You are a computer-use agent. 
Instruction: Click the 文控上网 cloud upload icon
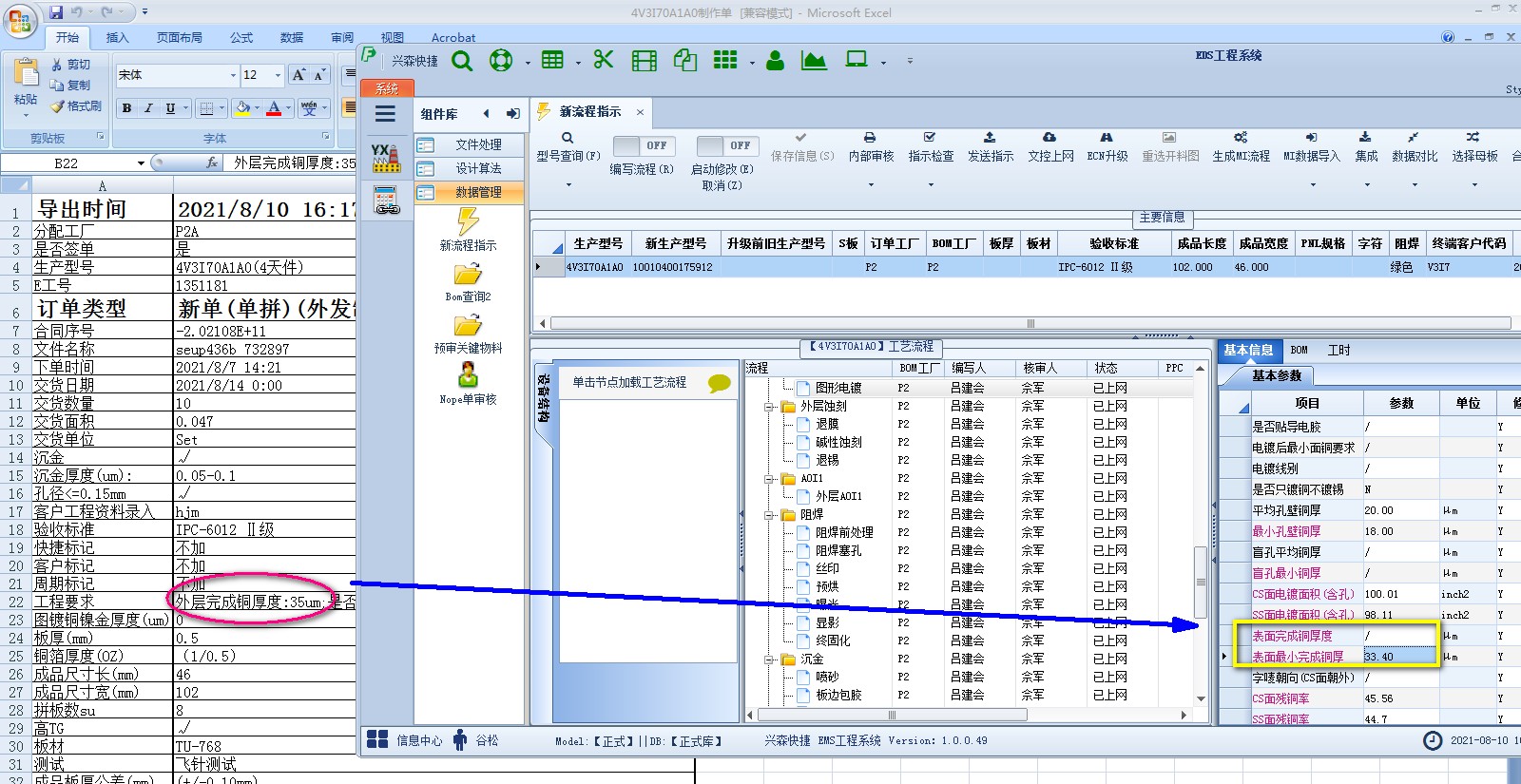pyautogui.click(x=1049, y=138)
